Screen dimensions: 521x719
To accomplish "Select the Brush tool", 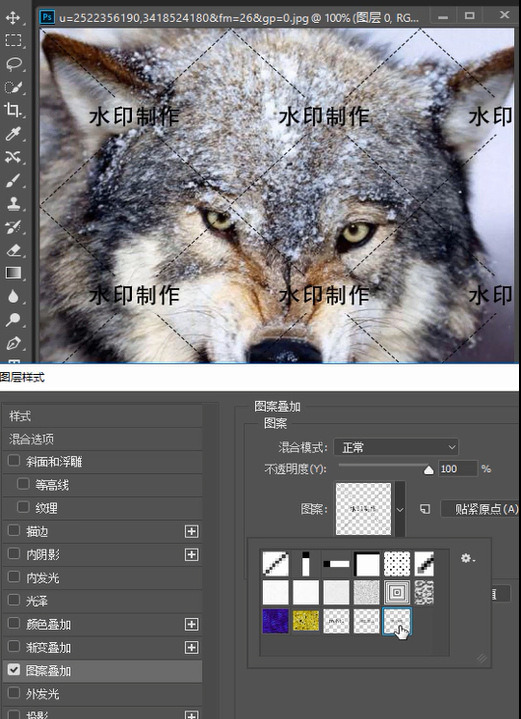I will click(13, 180).
